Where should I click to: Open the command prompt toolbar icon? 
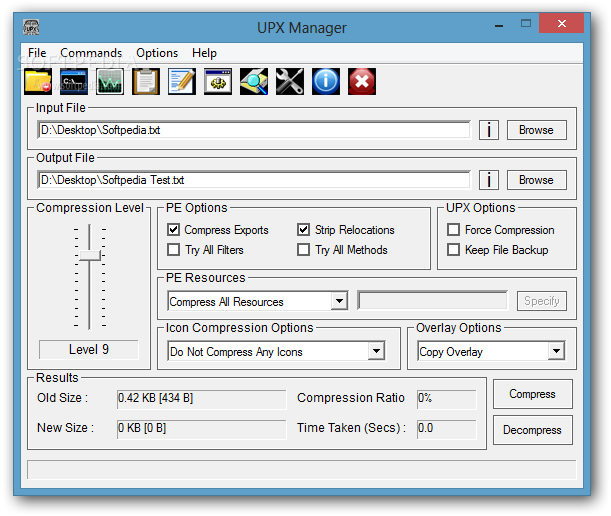pyautogui.click(x=74, y=81)
